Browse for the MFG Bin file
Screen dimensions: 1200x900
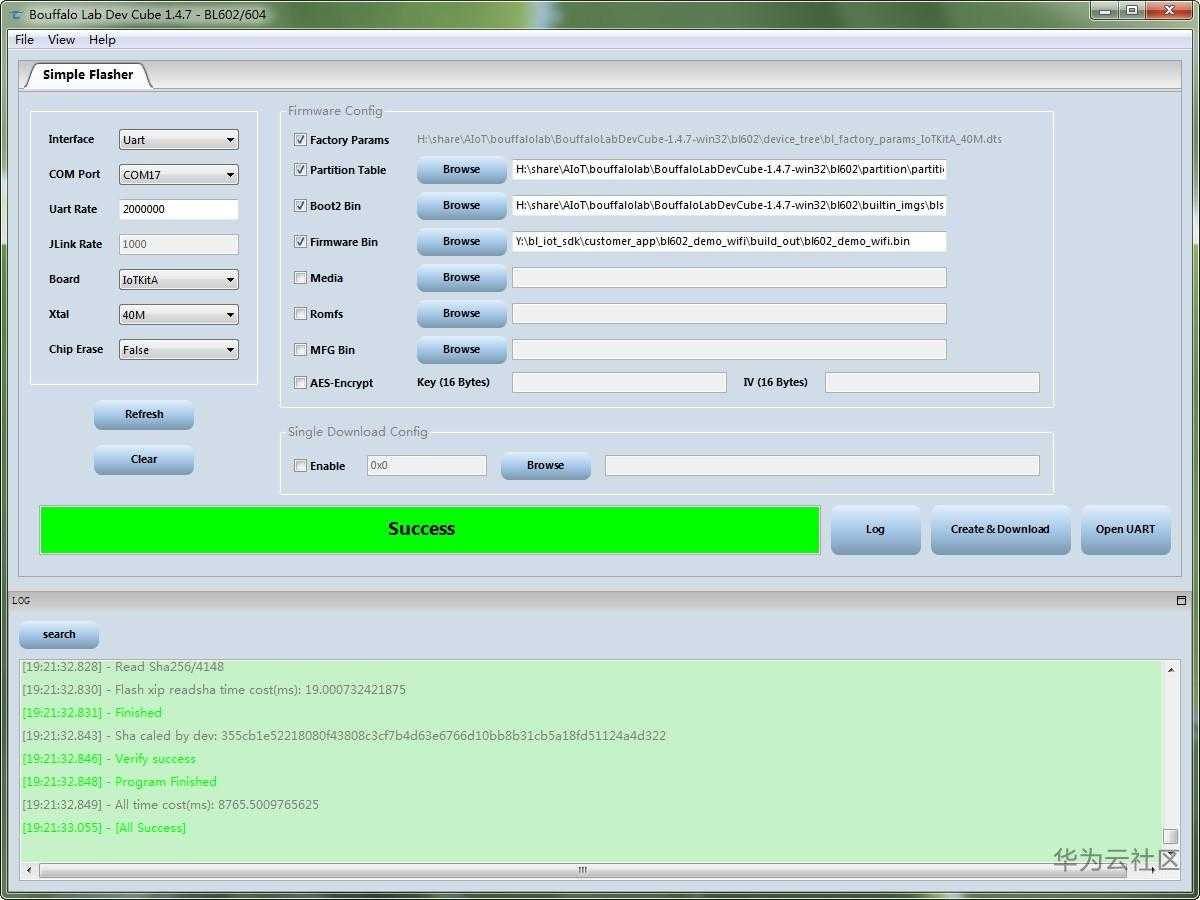[461, 350]
